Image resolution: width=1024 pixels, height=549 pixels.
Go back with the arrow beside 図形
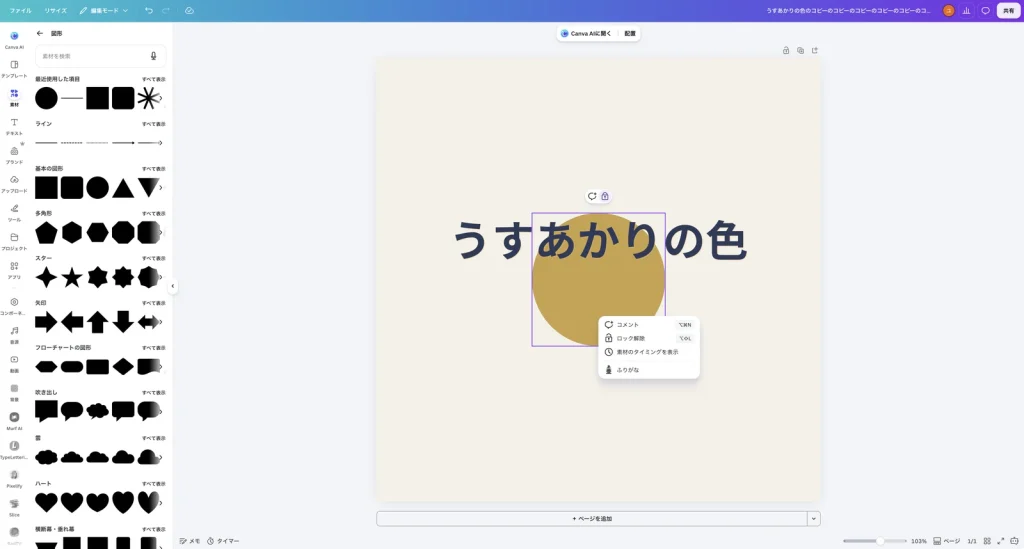coord(40,33)
